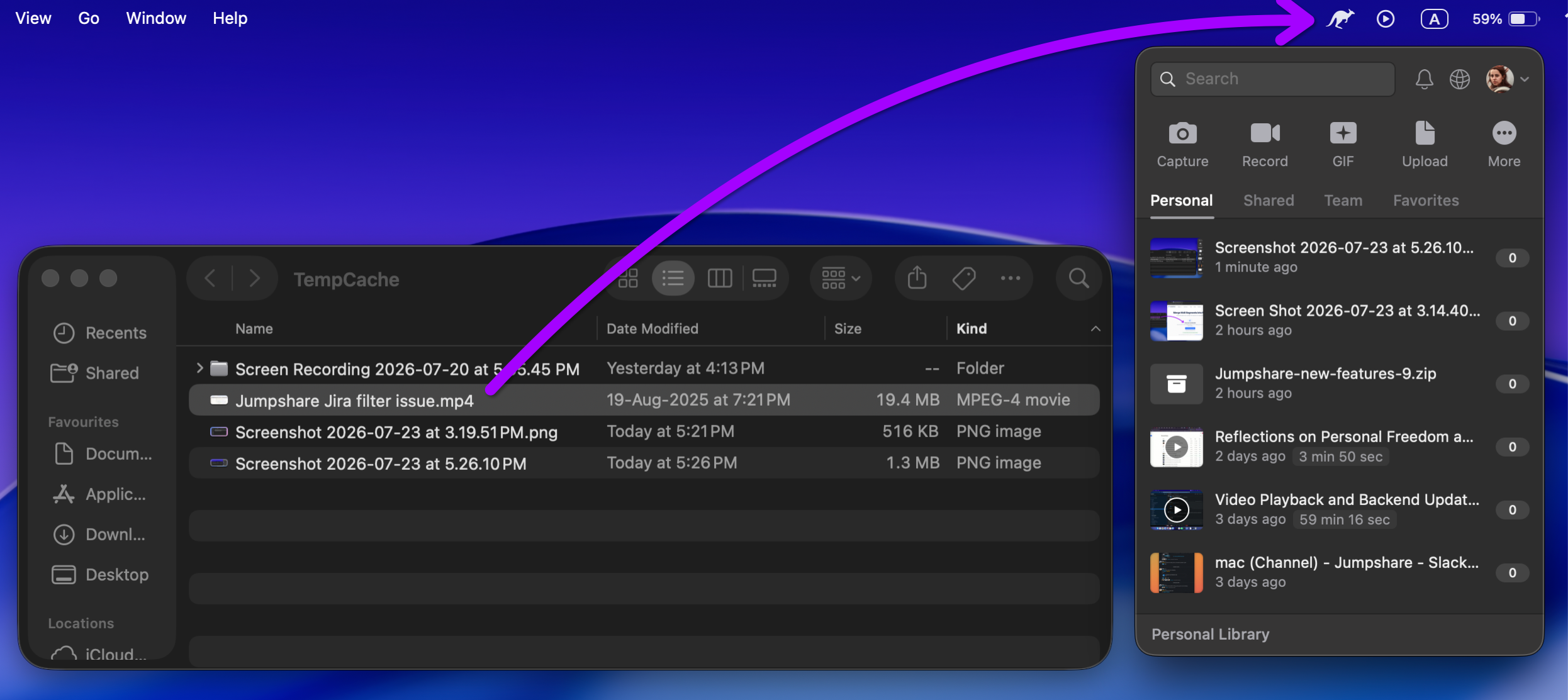The height and width of the screenshot is (700, 1568).
Task: Open the Finder action ellipsis menu
Action: (x=1011, y=278)
